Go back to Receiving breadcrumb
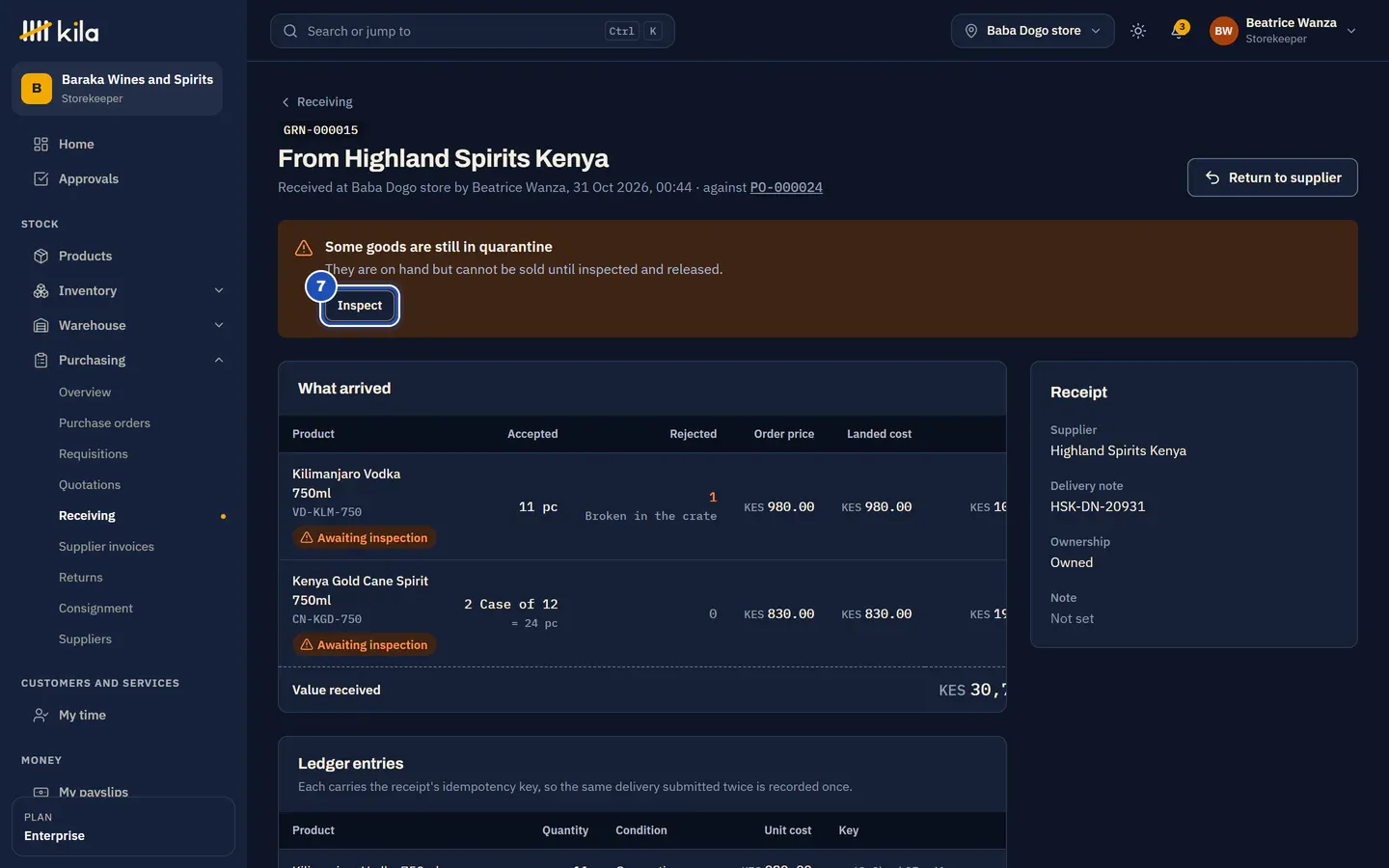Screen dimensions: 1389x868 (316, 101)
